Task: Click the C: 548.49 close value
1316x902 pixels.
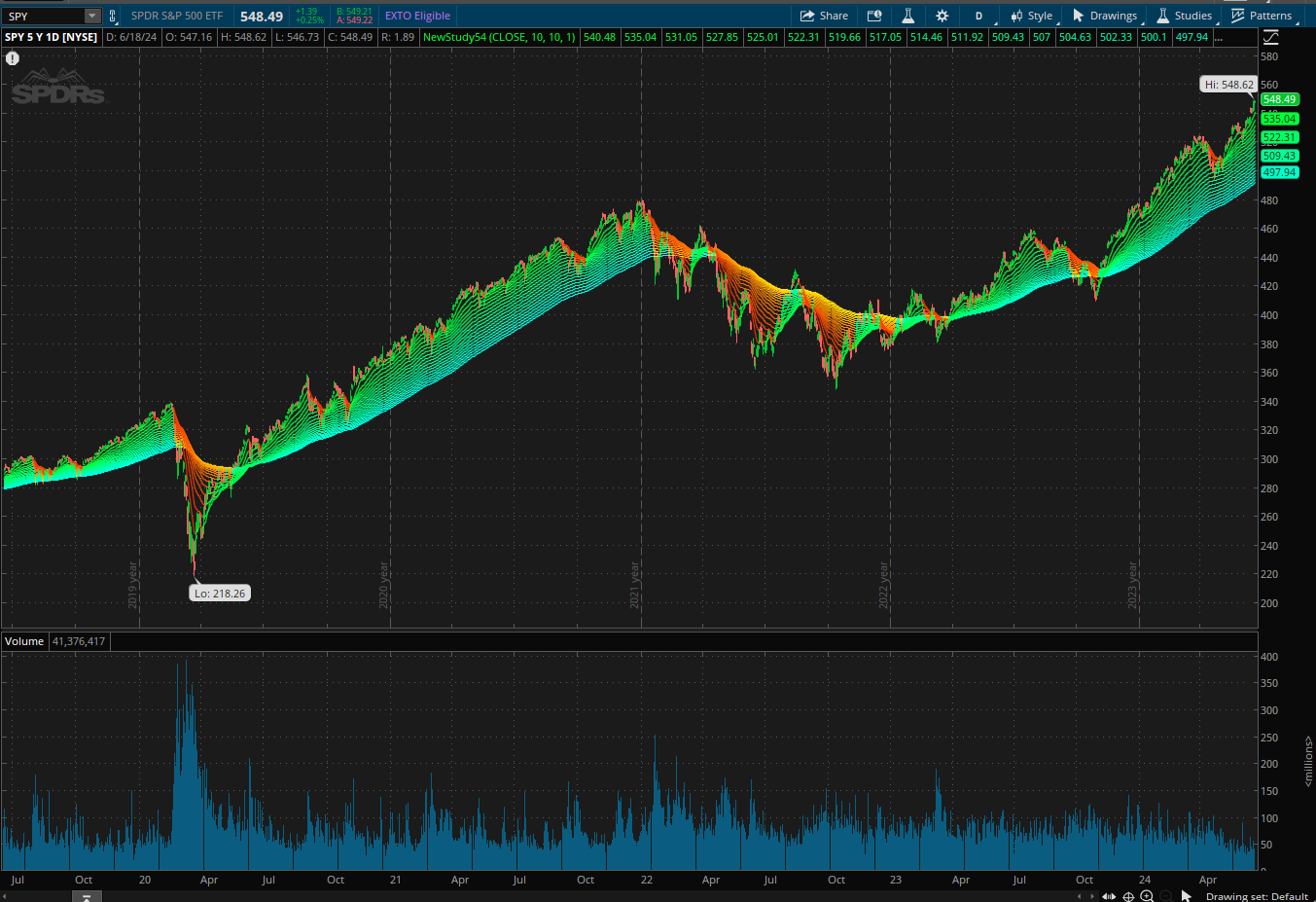Action: [x=349, y=37]
